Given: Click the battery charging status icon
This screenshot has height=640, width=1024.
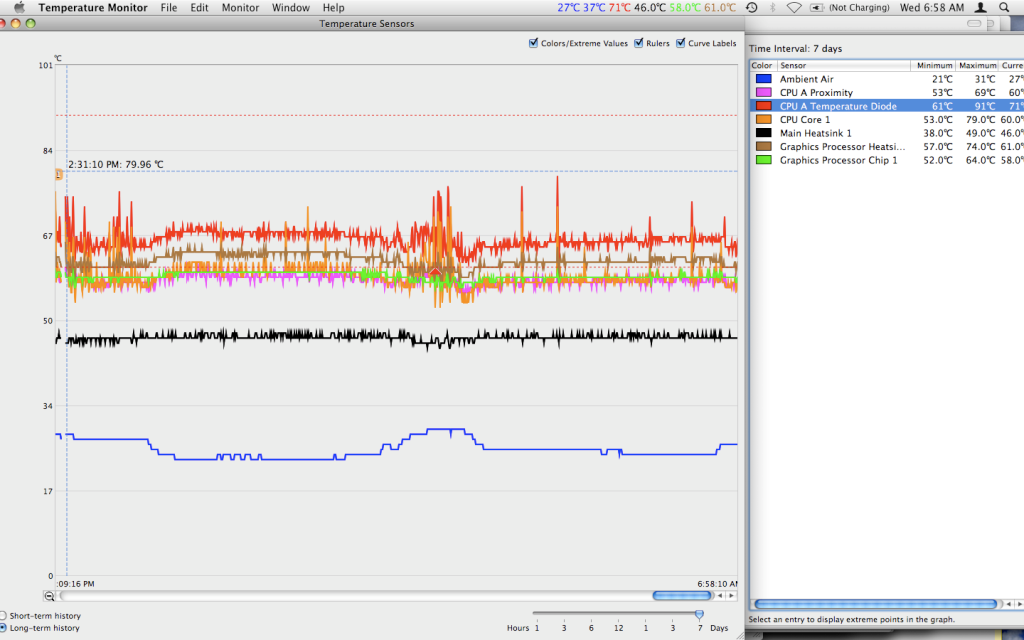Looking at the screenshot, I should click(817, 7).
